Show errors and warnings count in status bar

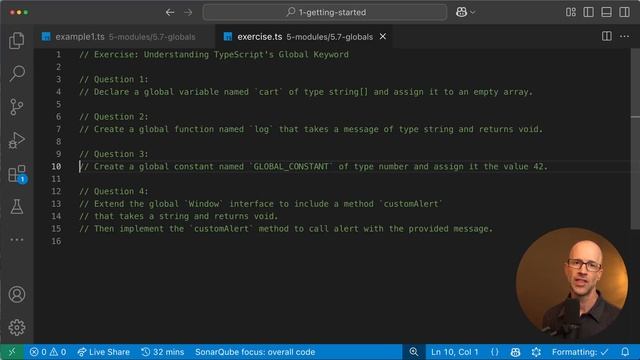(48, 352)
